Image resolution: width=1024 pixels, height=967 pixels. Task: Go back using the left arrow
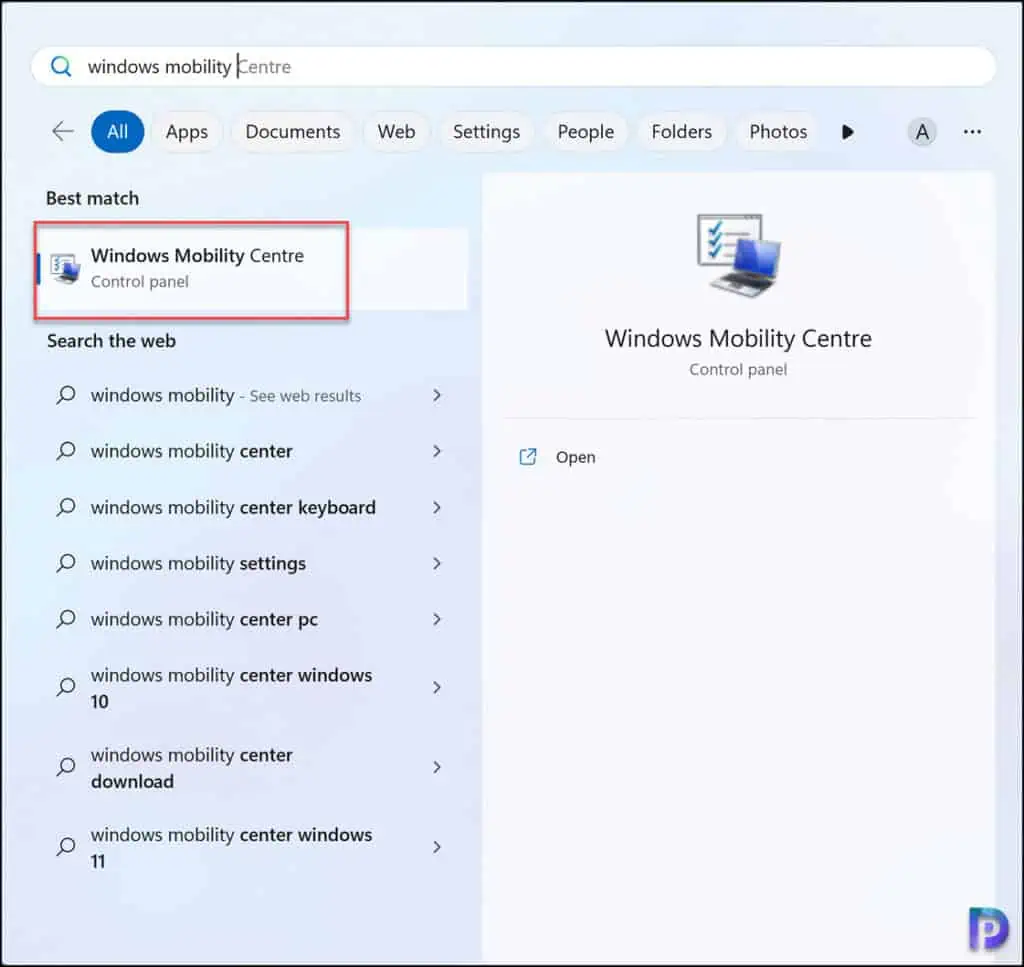pos(63,131)
